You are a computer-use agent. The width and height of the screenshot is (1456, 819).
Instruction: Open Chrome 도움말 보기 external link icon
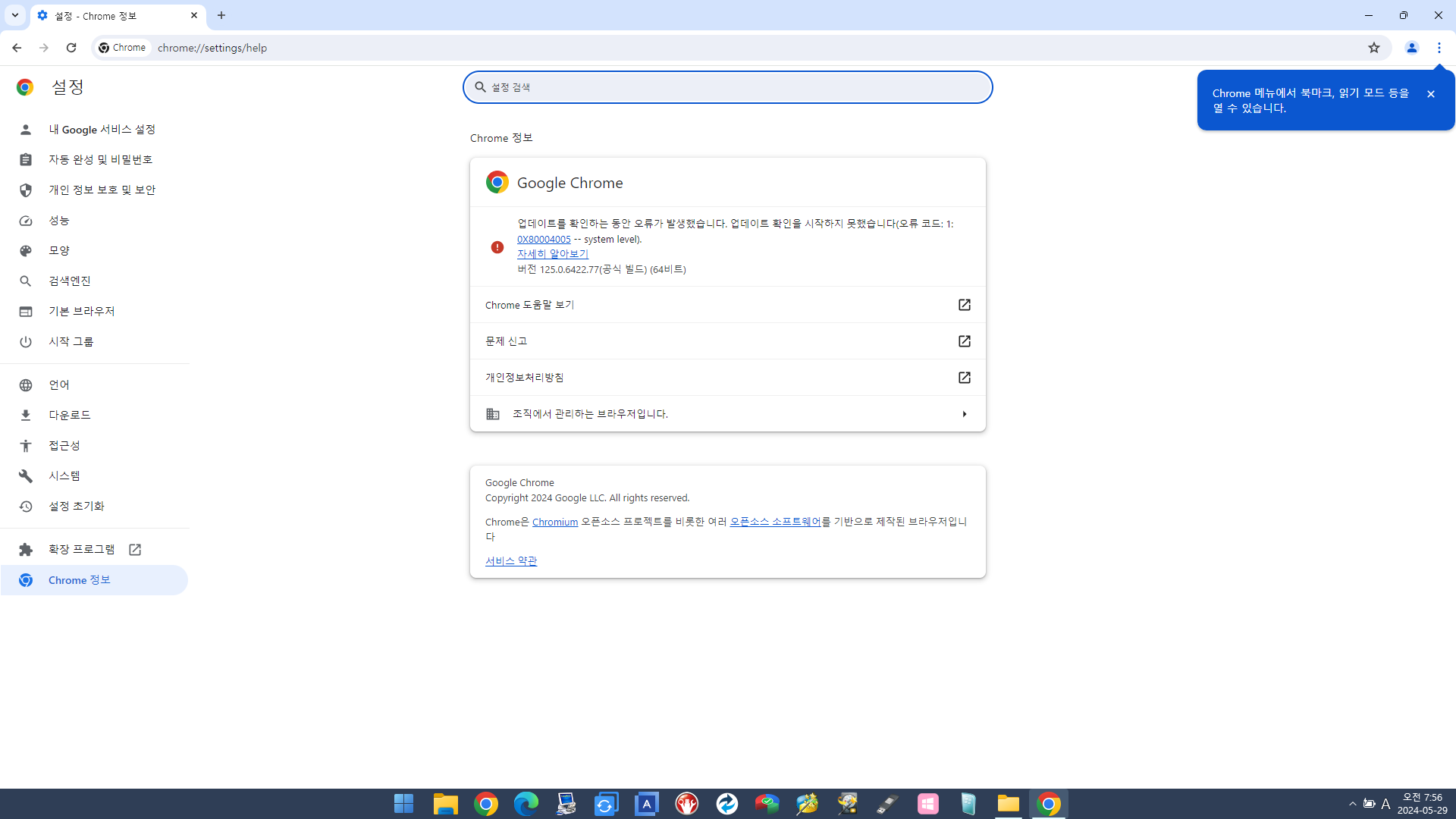964,305
